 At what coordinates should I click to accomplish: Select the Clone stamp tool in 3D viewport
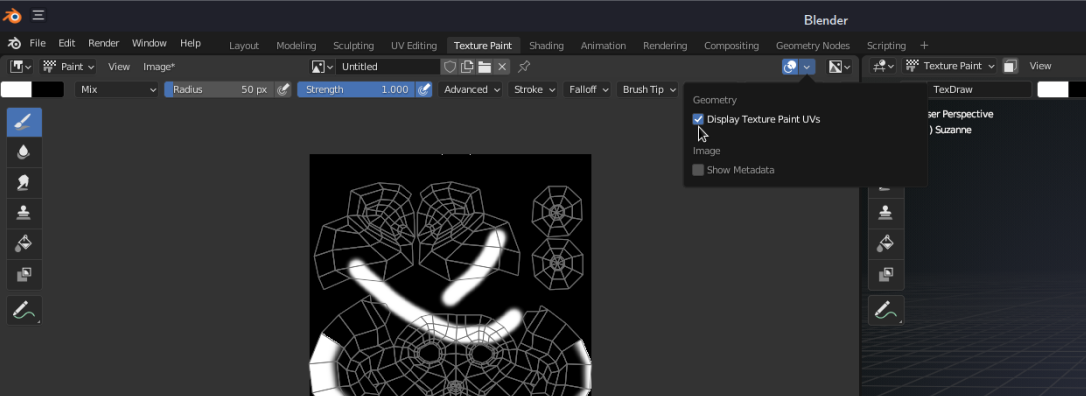click(x=886, y=213)
